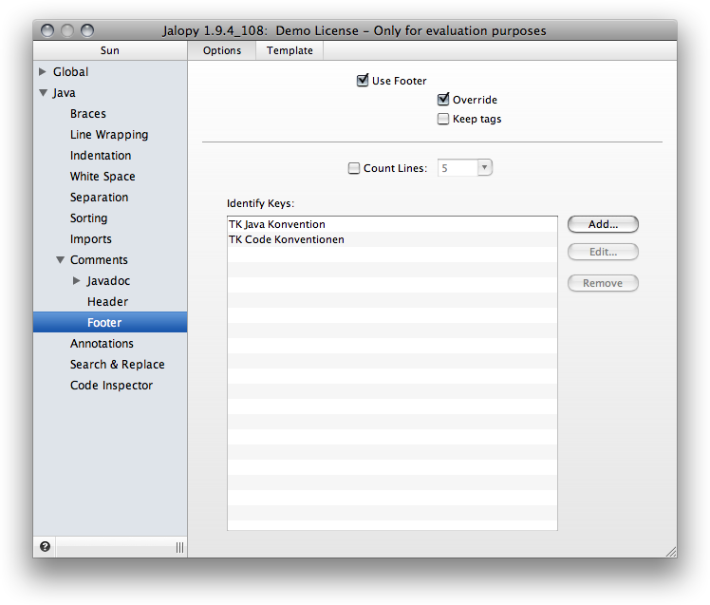
Task: Toggle the Override checkbox
Action: coord(443,99)
